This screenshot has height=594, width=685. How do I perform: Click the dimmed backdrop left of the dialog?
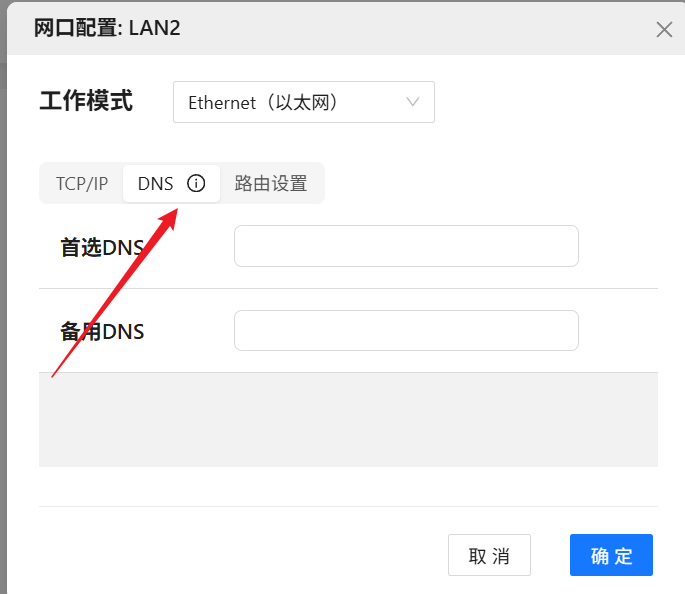point(3,300)
